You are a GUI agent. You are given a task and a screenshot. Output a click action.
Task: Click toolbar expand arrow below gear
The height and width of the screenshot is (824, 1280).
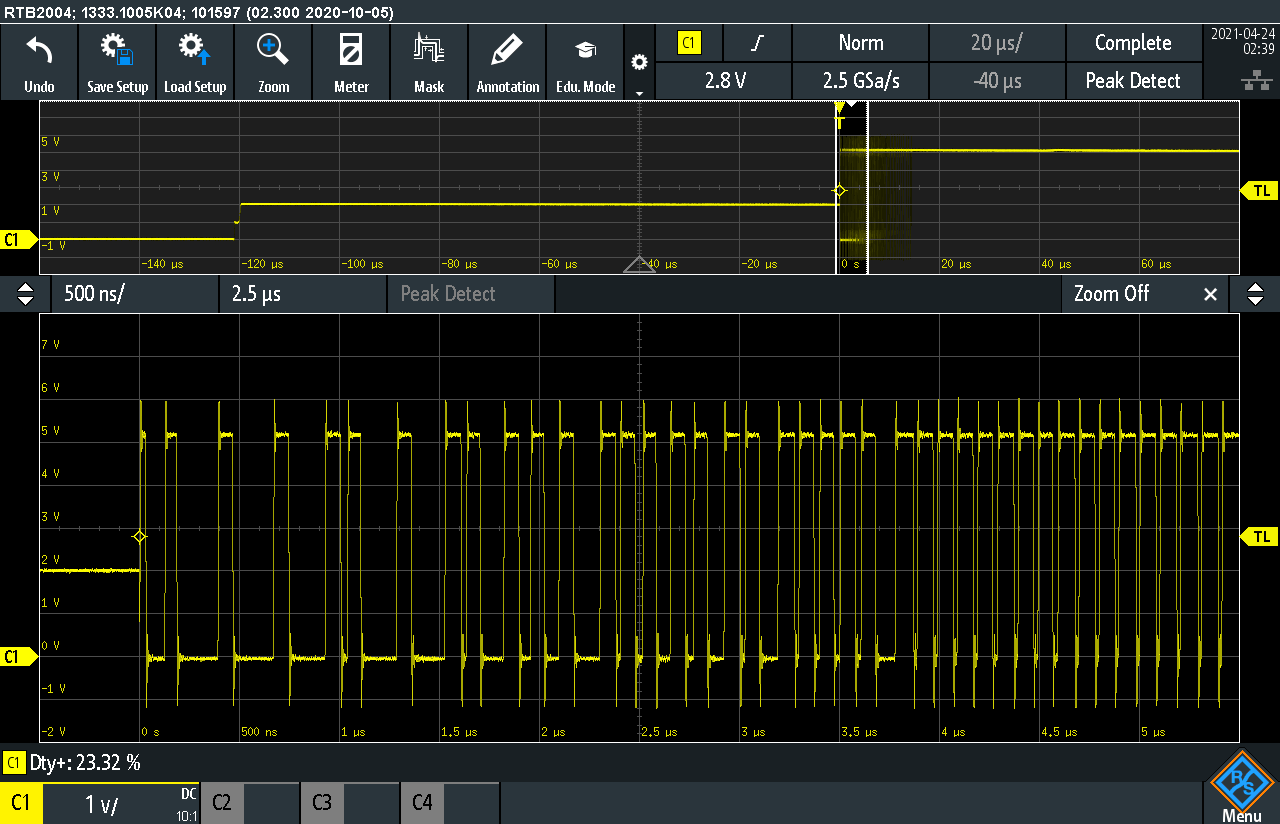coord(639,92)
